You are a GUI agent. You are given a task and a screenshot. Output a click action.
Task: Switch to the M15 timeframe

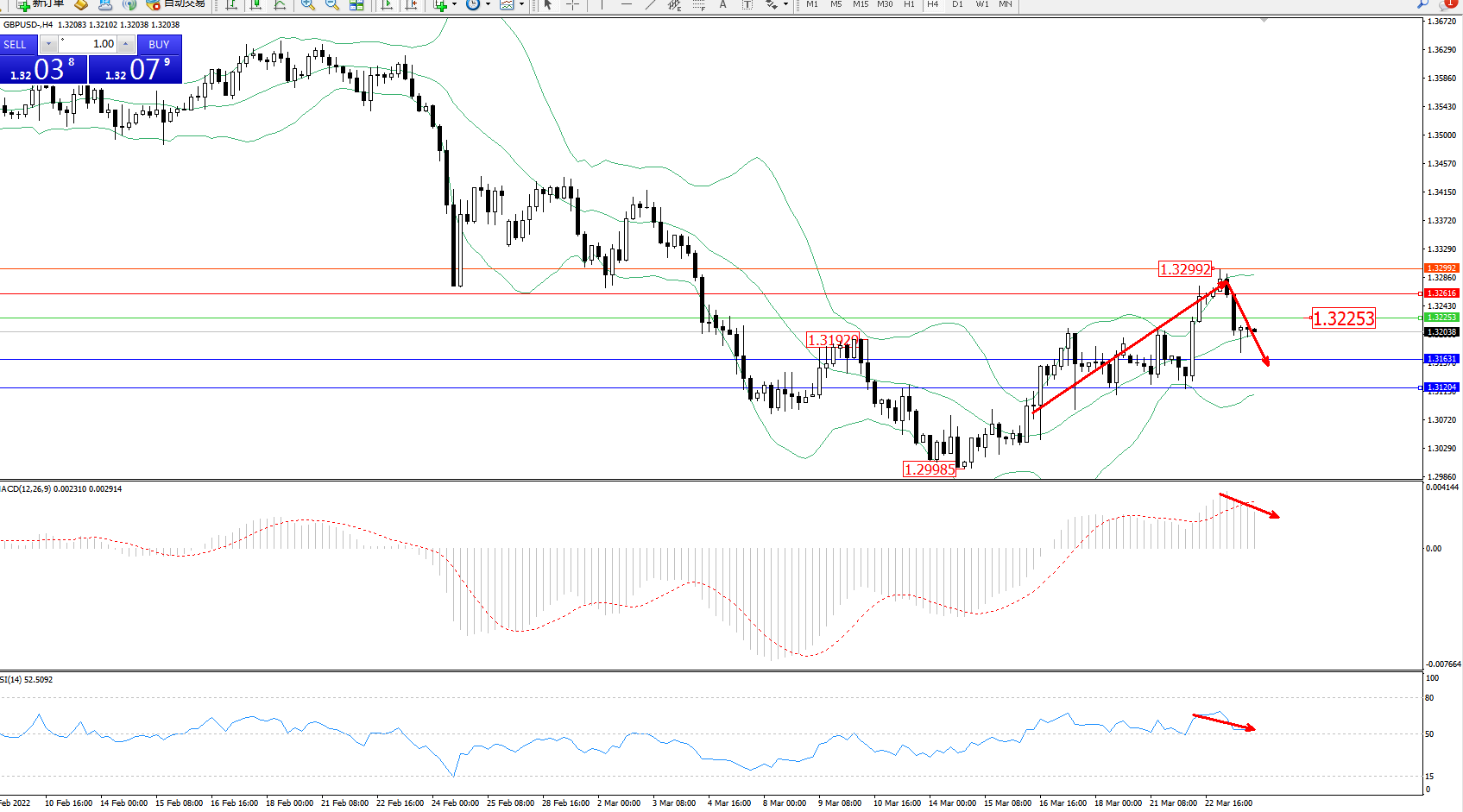(861, 4)
